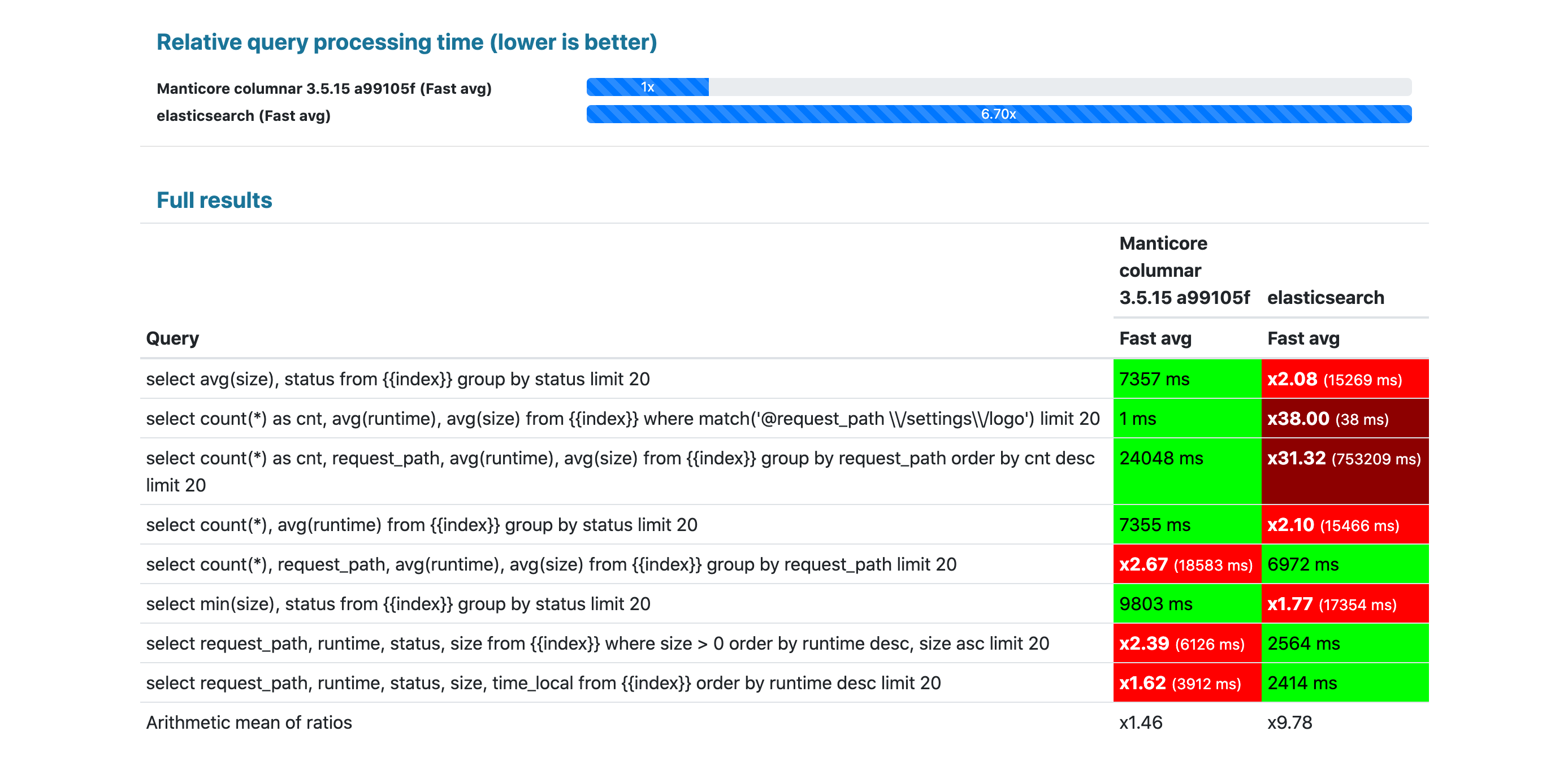Viewport: 1568px width, 770px height.
Task: Click the Relative query processing time heading
Action: pos(406,42)
